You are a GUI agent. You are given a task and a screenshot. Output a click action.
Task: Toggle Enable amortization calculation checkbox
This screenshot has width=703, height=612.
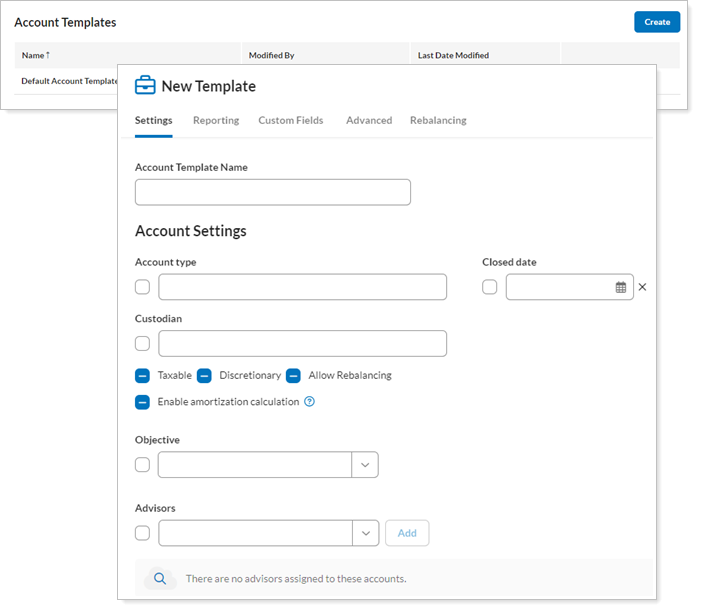pyautogui.click(x=143, y=402)
